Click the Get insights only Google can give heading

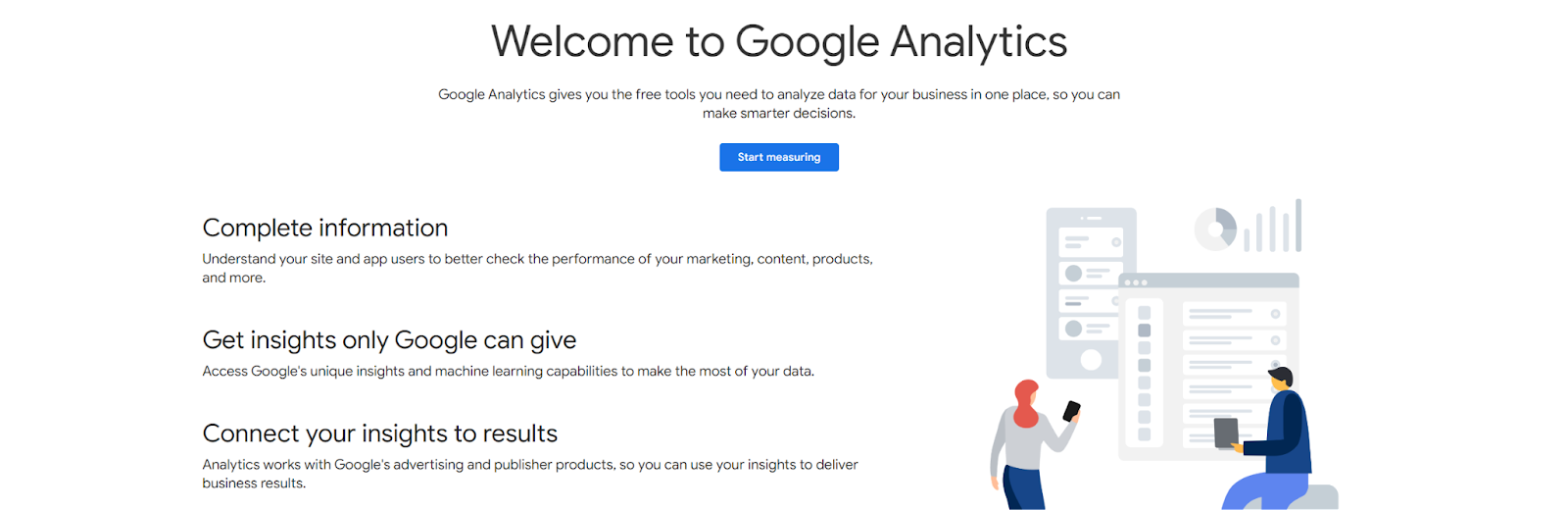[389, 340]
